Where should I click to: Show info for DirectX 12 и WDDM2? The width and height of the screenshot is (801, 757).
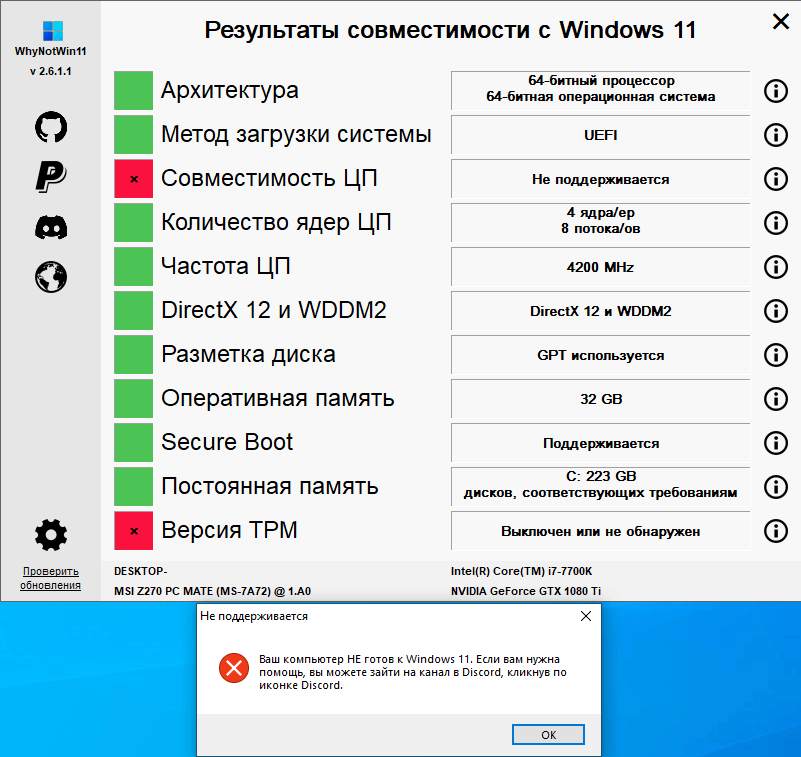click(x=775, y=311)
